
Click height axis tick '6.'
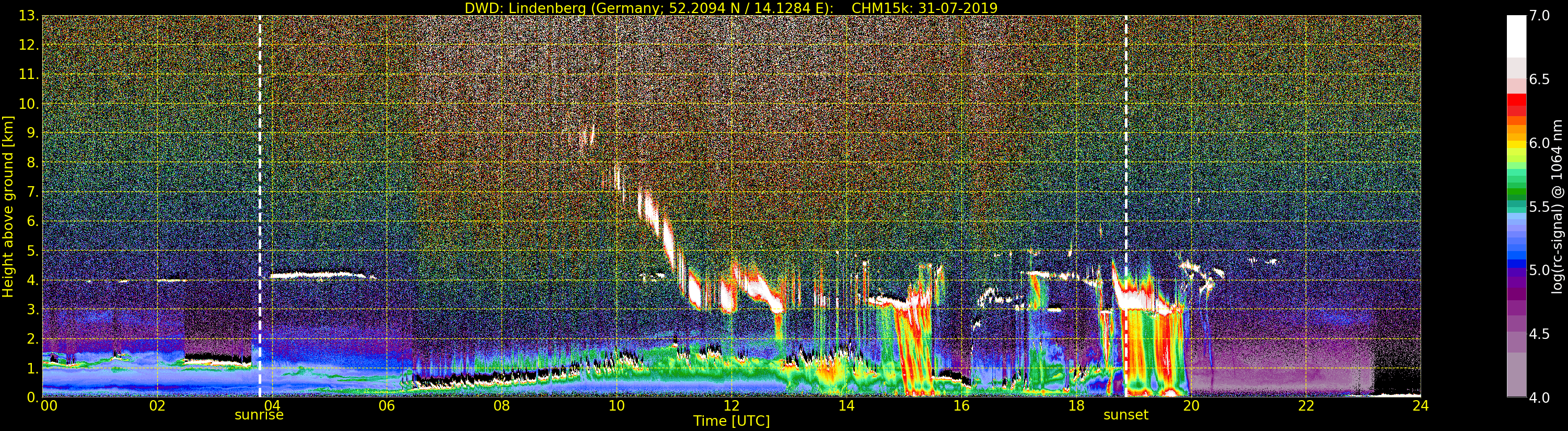(33, 221)
